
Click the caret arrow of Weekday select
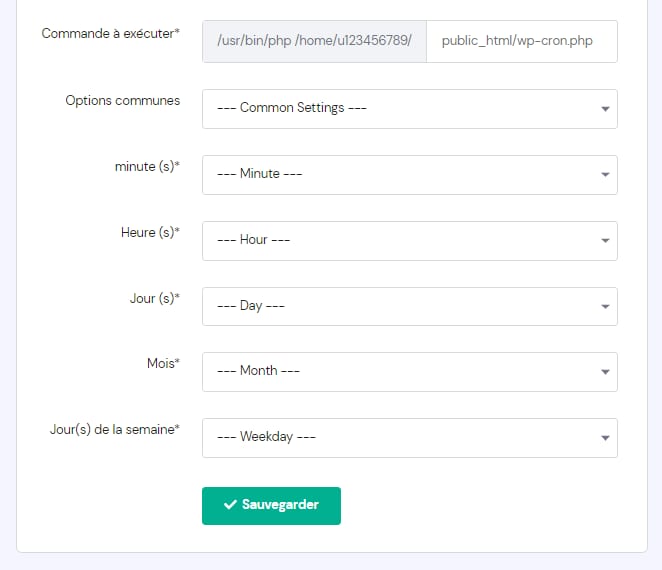[606, 438]
